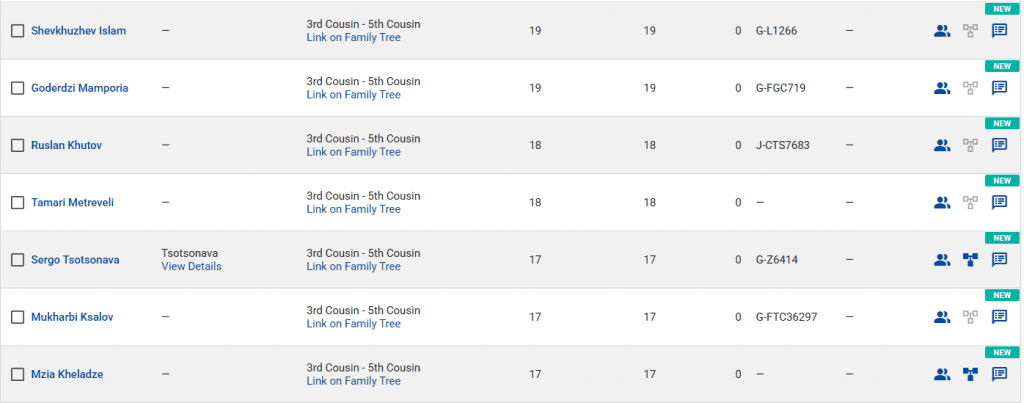Open Goderdzi Mamporia's profile
Viewport: 1024px width, 403px height.
pyautogui.click(x=80, y=88)
